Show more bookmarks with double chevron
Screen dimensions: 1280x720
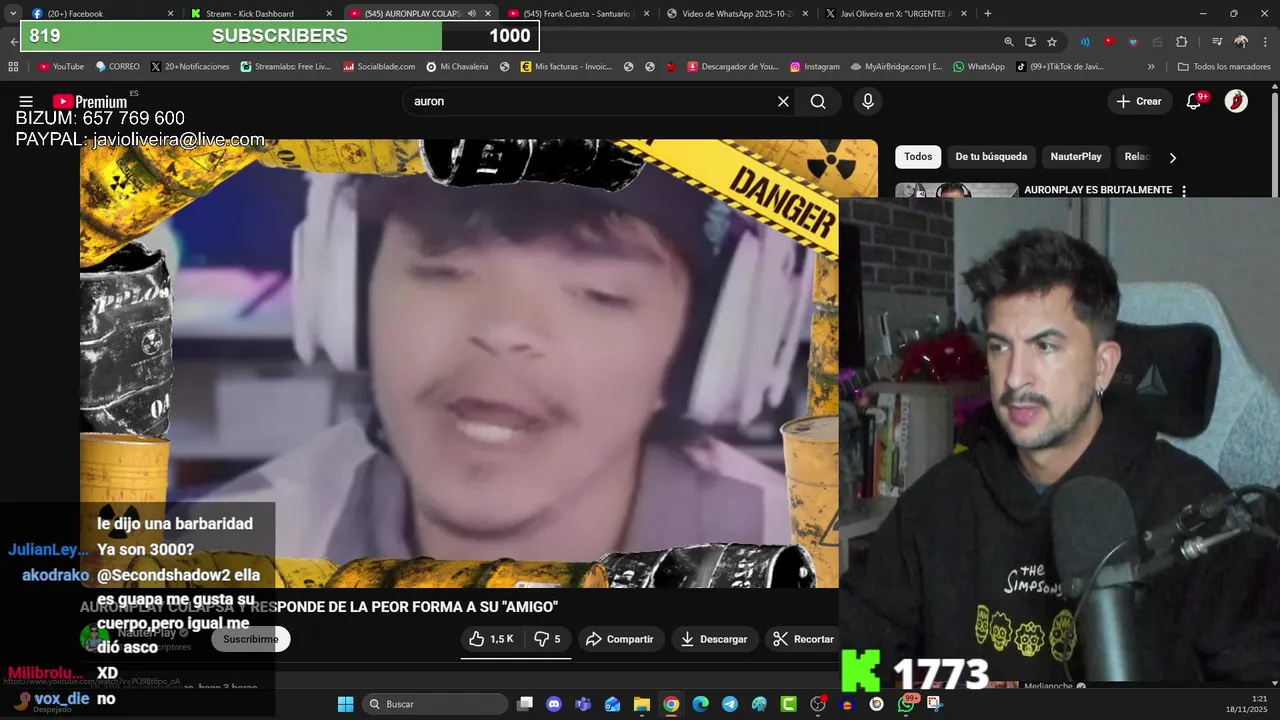point(1151,67)
